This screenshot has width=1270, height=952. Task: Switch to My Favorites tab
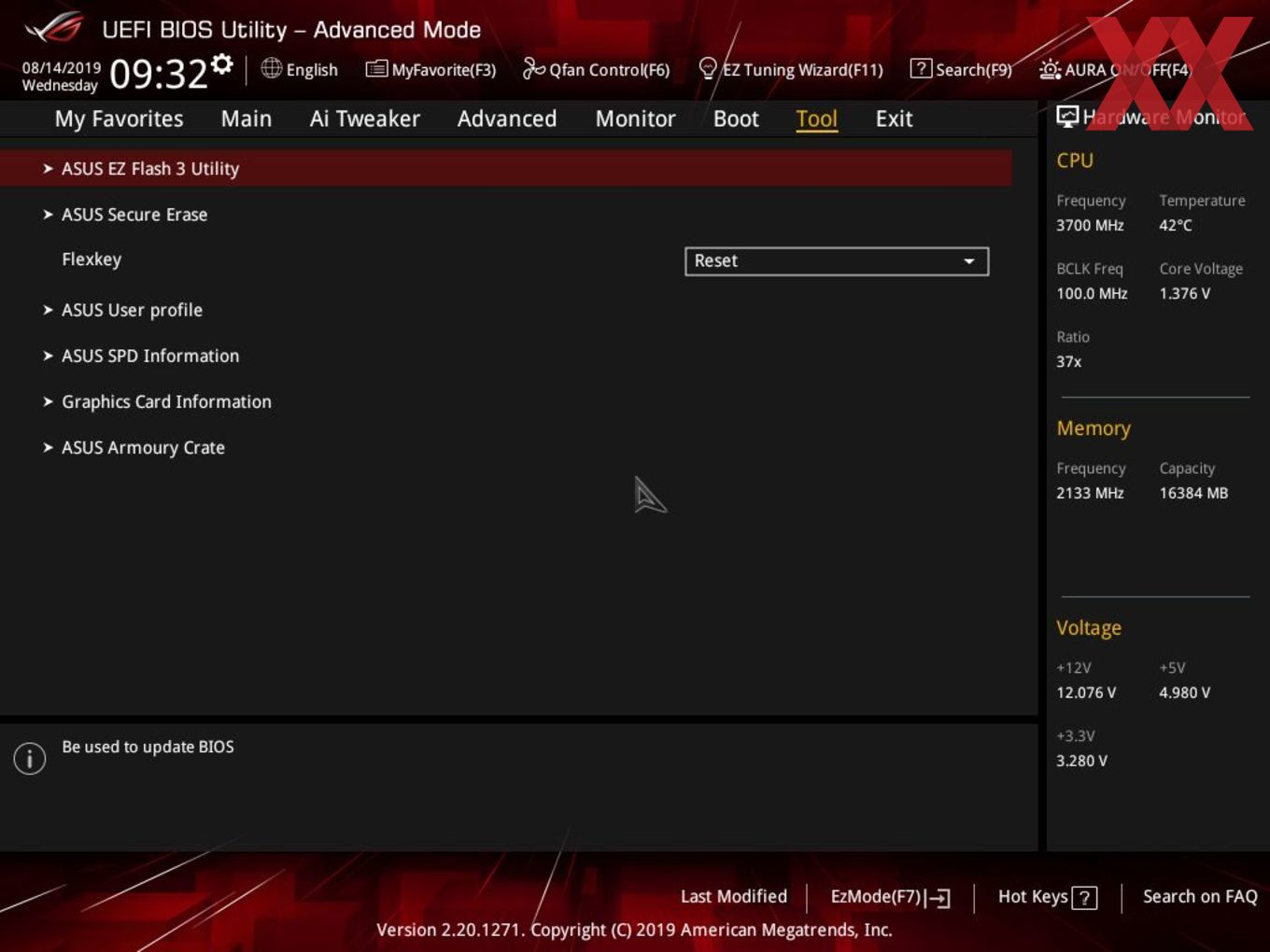point(119,119)
